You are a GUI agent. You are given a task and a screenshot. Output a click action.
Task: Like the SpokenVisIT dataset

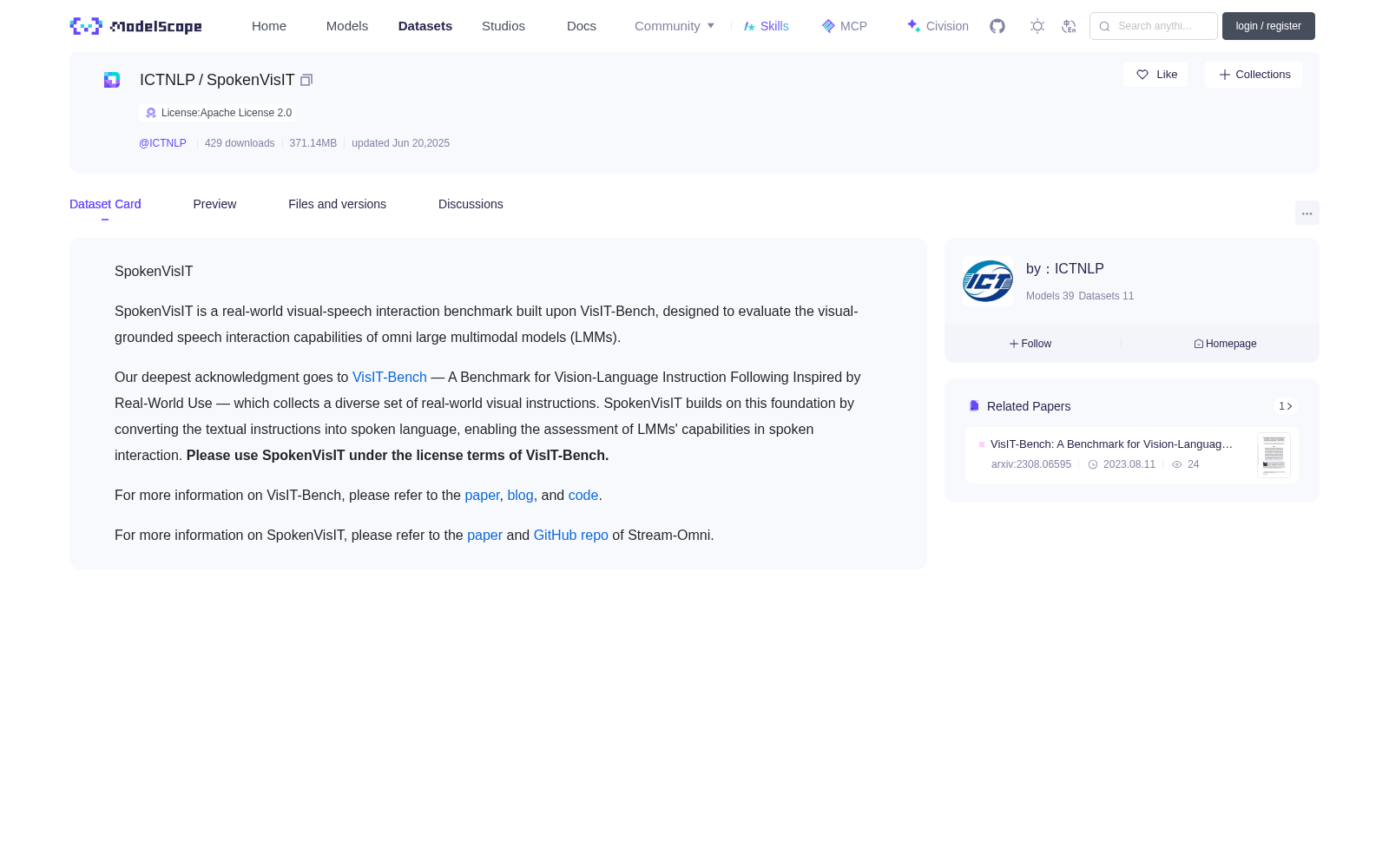tap(1155, 75)
